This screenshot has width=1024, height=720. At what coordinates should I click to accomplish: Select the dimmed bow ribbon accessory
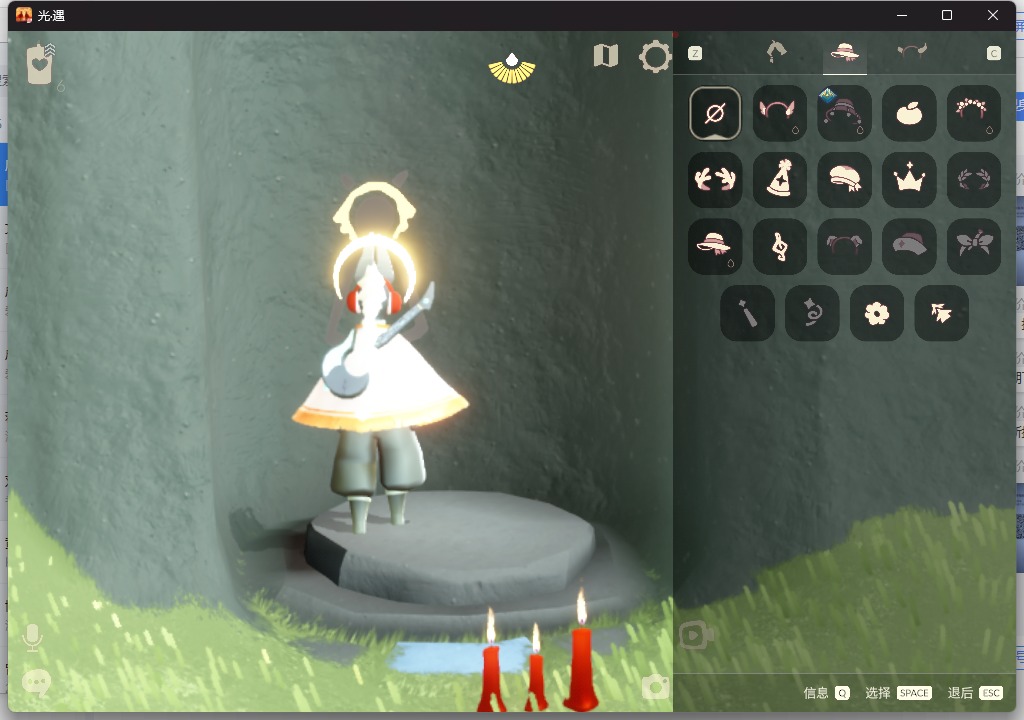tap(973, 246)
